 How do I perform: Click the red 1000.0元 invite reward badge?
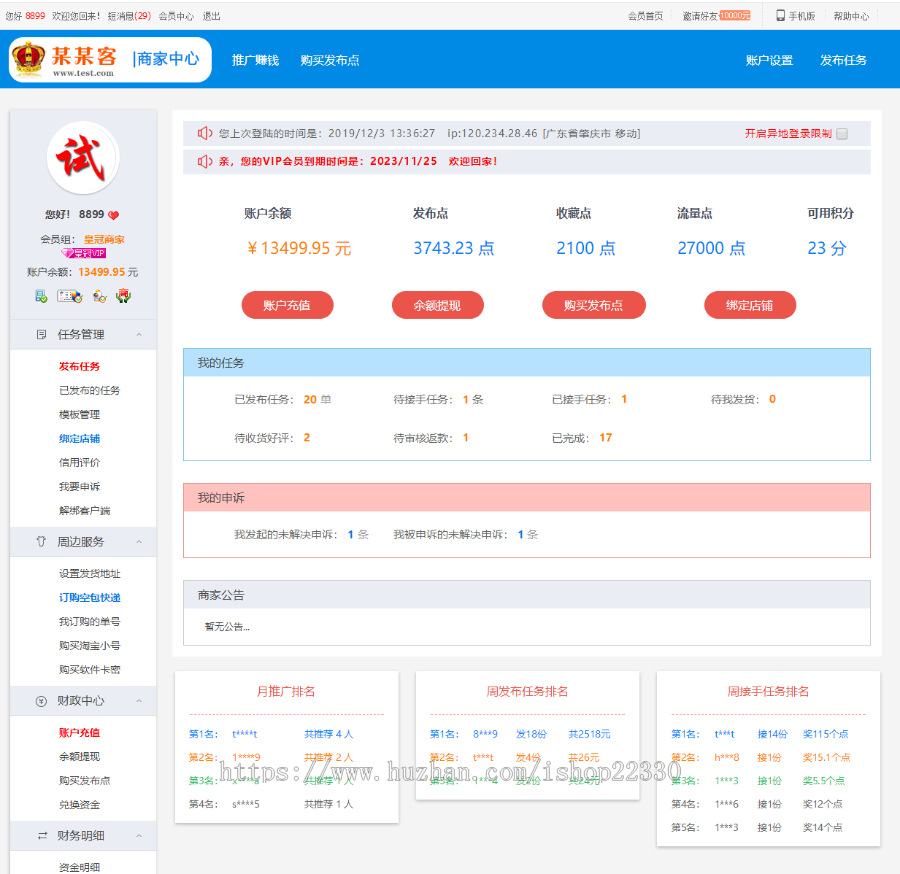click(x=735, y=15)
